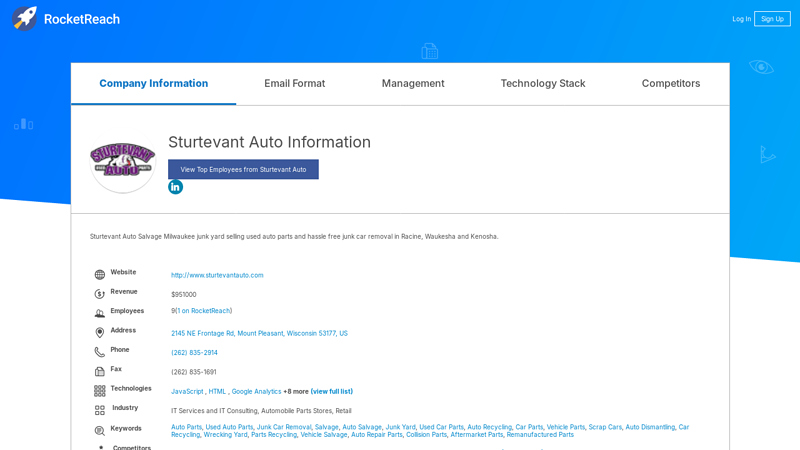The width and height of the screenshot is (800, 450).
Task: Click the RocketReach rocket logo icon
Action: pos(24,18)
